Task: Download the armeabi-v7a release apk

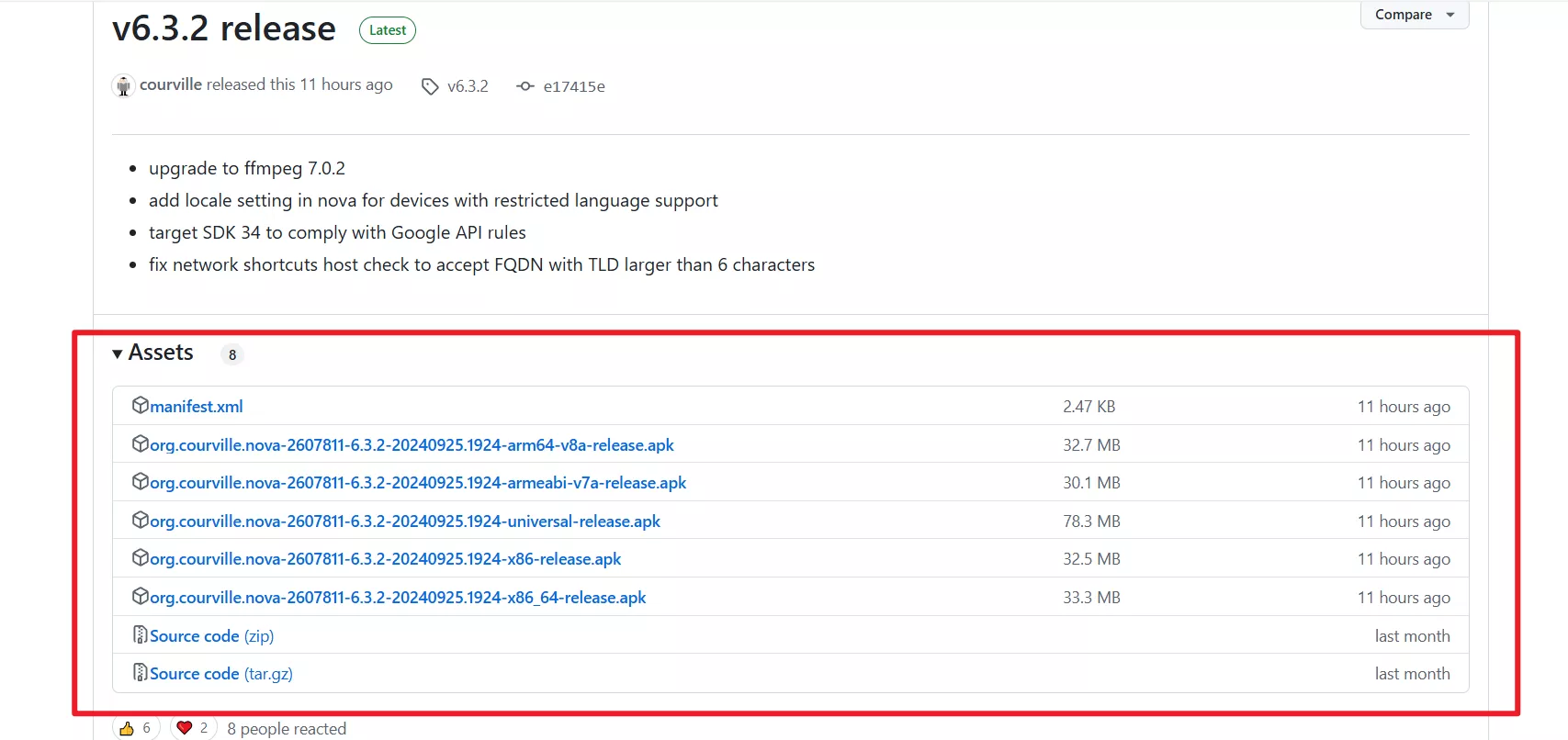Action: click(x=418, y=482)
